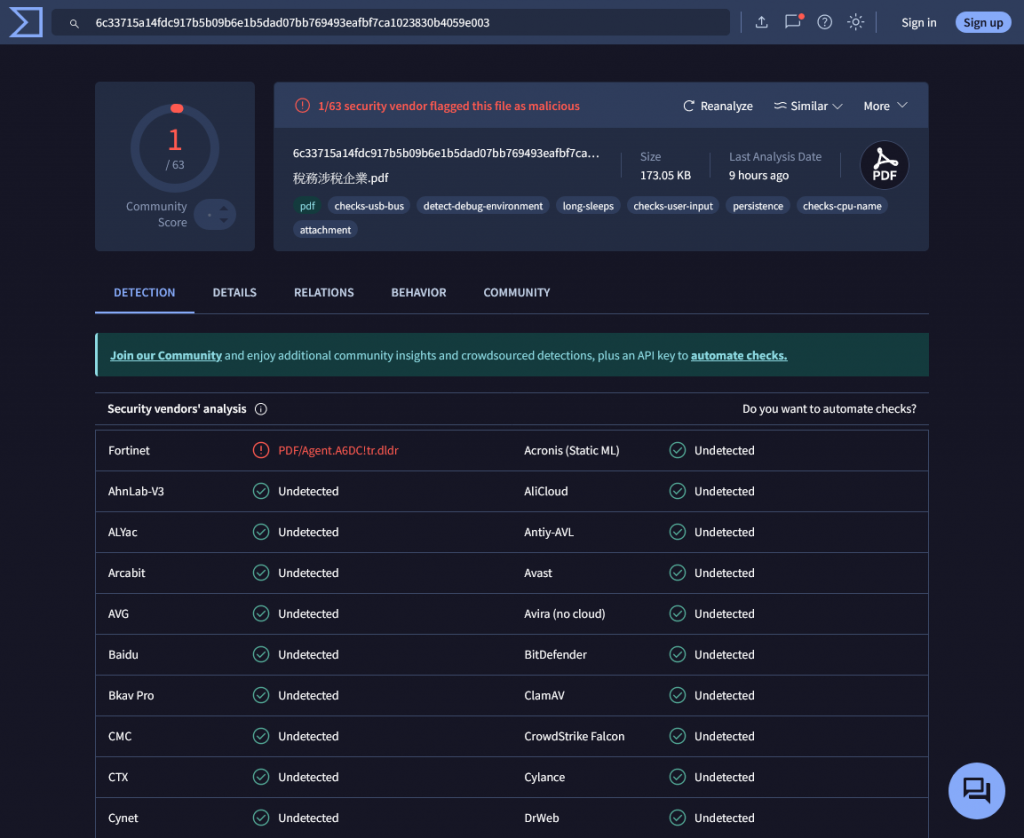
Task: Switch to the DETECTION tab
Action: pos(144,293)
